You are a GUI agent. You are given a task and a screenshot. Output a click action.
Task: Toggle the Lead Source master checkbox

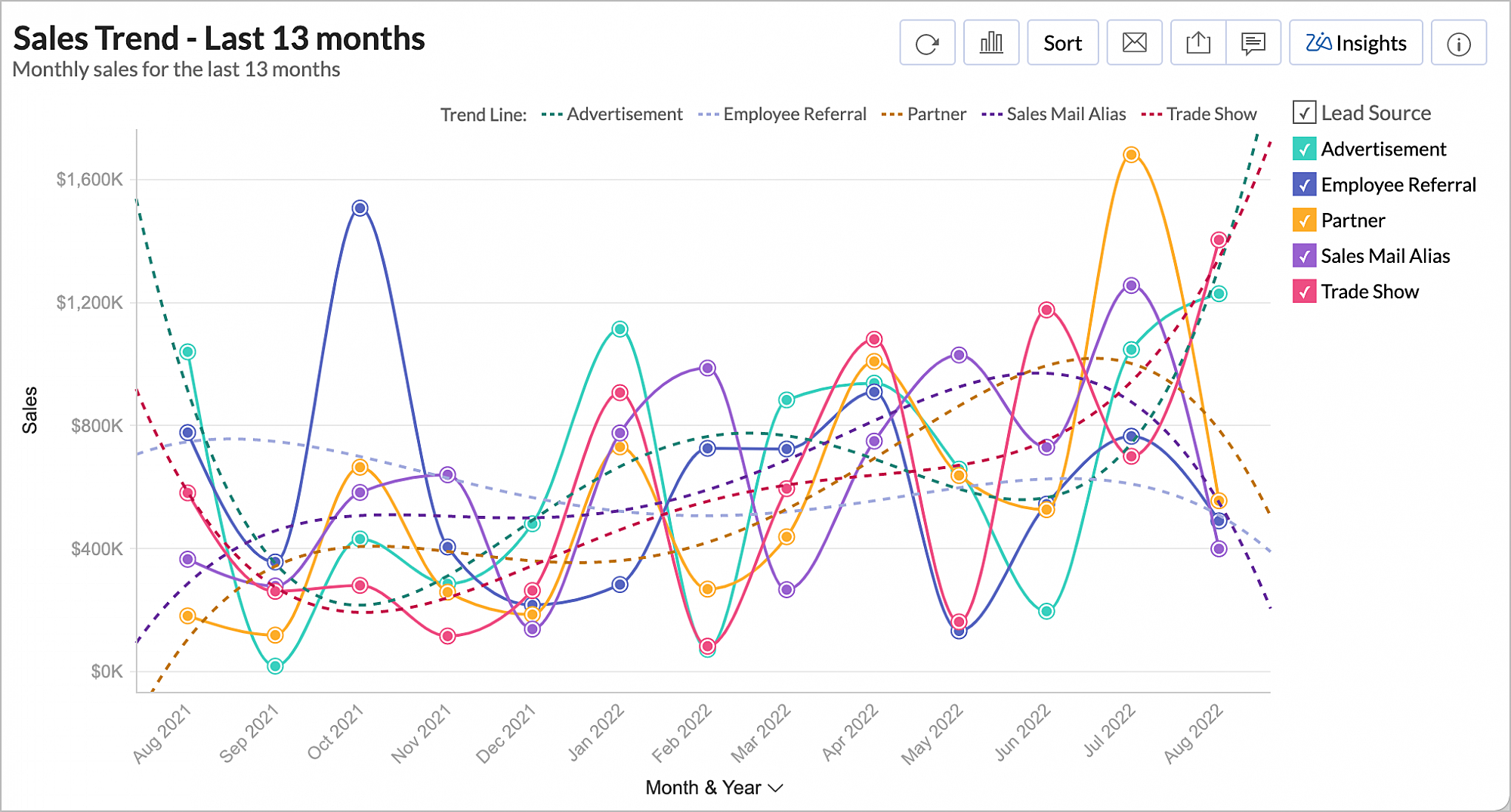1305,113
